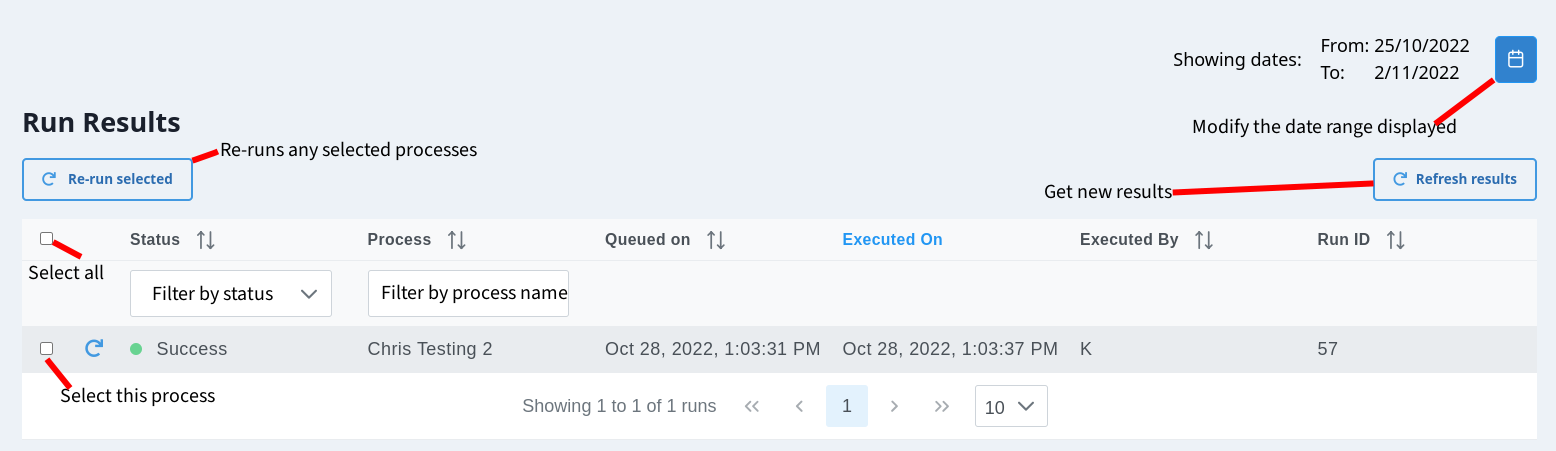Go to first page of results
This screenshot has height=451, width=1556.
point(753,406)
